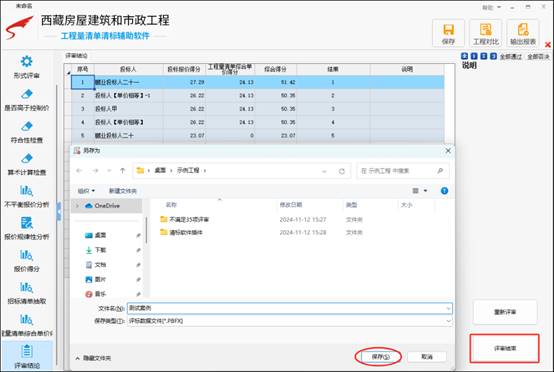Open 形式评审 gear icon in sidebar
Image resolution: width=554 pixels, height=372 pixels.
point(26,61)
